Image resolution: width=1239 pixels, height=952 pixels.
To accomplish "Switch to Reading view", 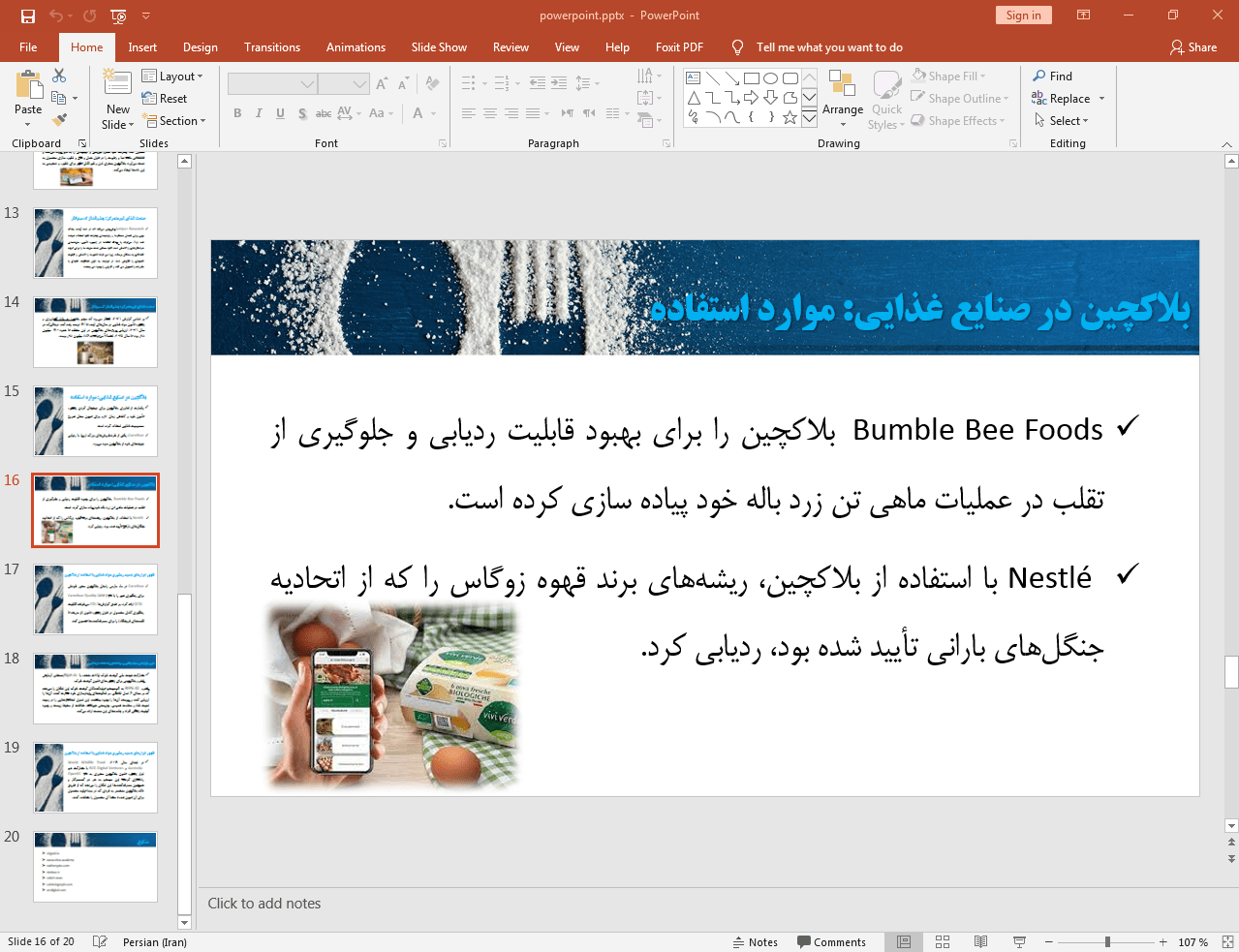I will [980, 942].
